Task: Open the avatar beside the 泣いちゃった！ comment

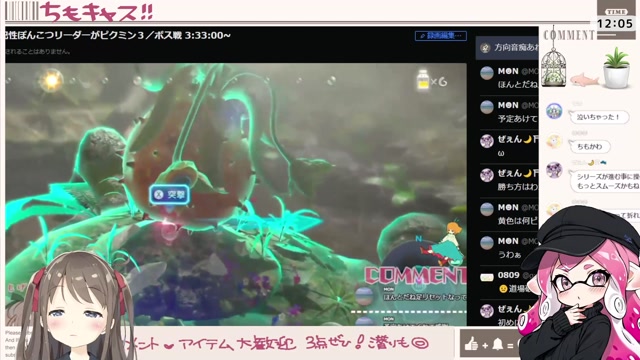Action: (x=554, y=111)
